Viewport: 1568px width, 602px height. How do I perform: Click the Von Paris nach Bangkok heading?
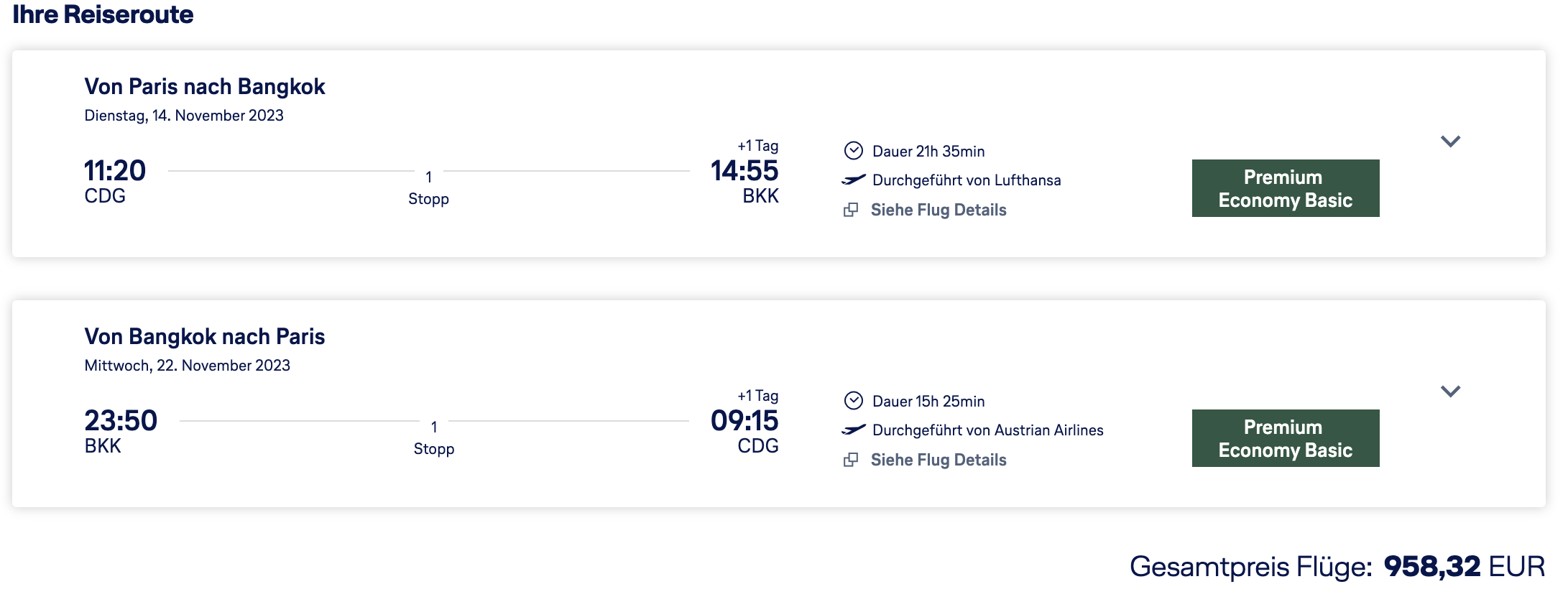(205, 87)
